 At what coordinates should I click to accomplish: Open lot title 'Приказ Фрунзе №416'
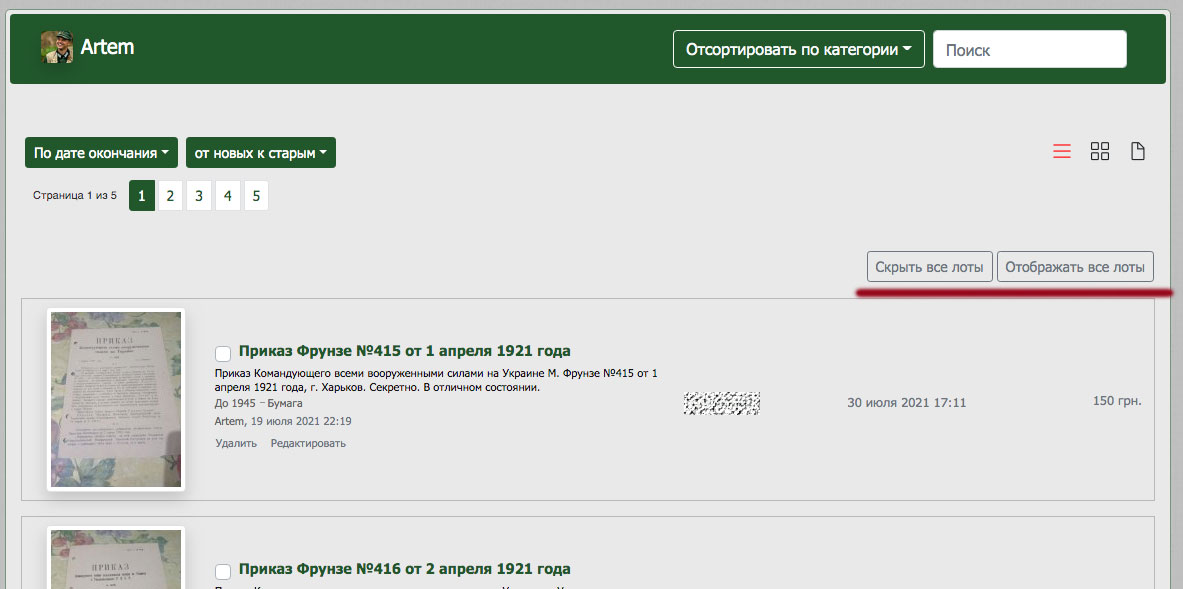pos(404,569)
